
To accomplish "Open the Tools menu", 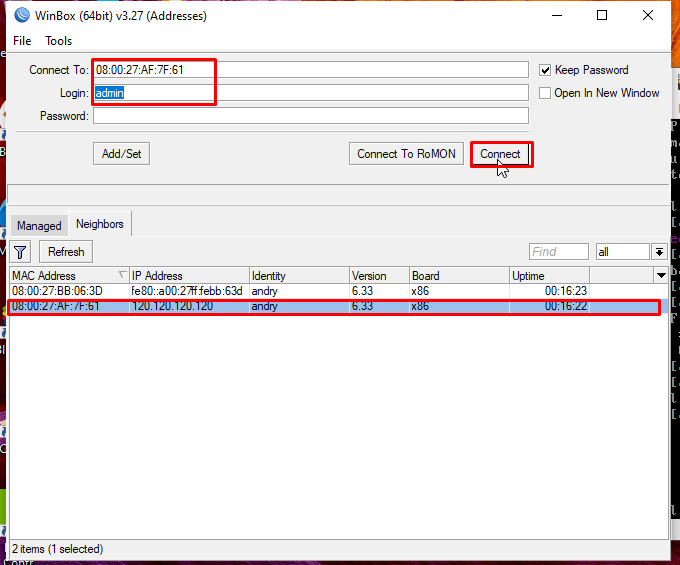I will pyautogui.click(x=59, y=41).
